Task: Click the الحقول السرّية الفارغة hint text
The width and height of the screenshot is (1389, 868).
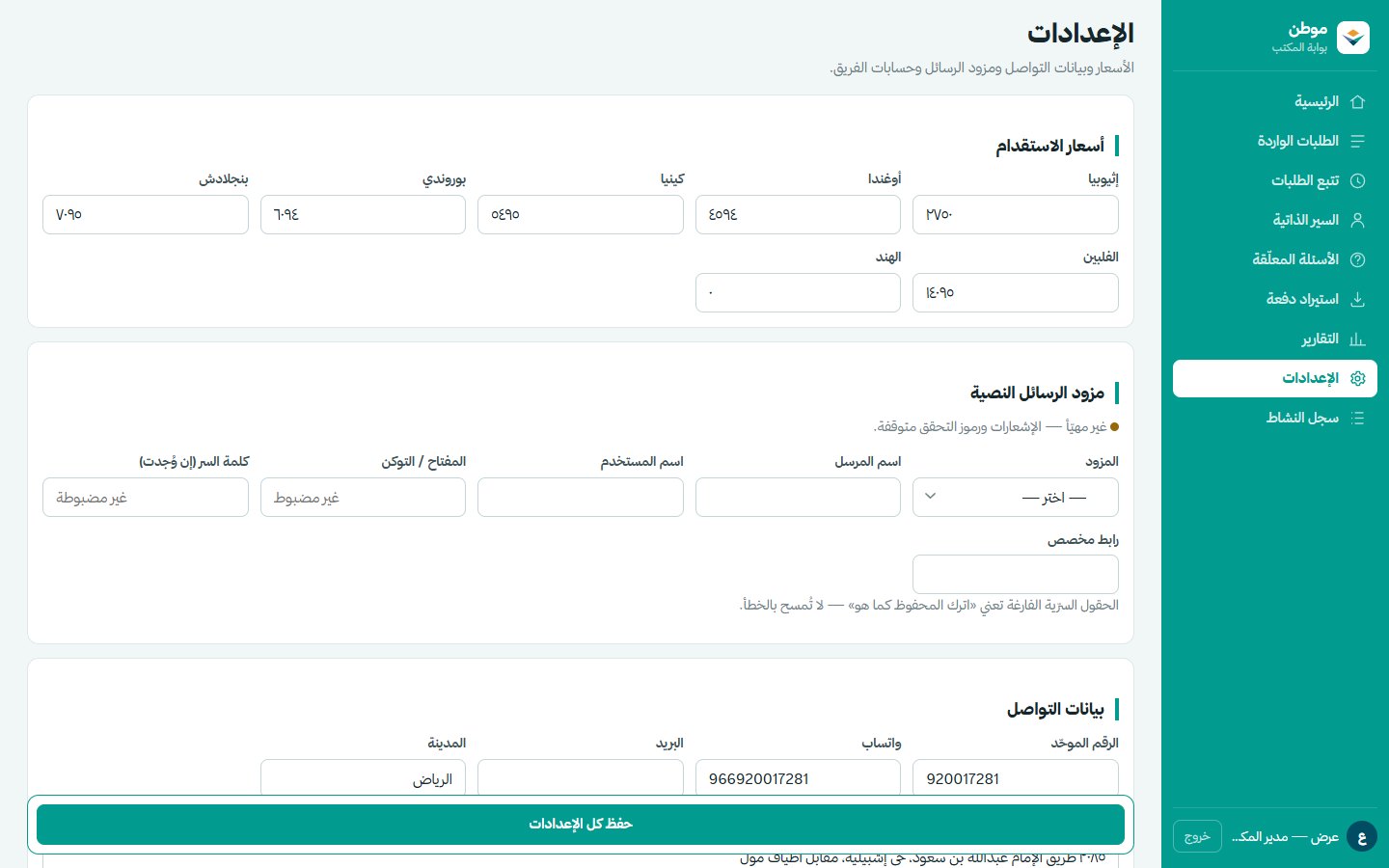Action: [x=929, y=605]
